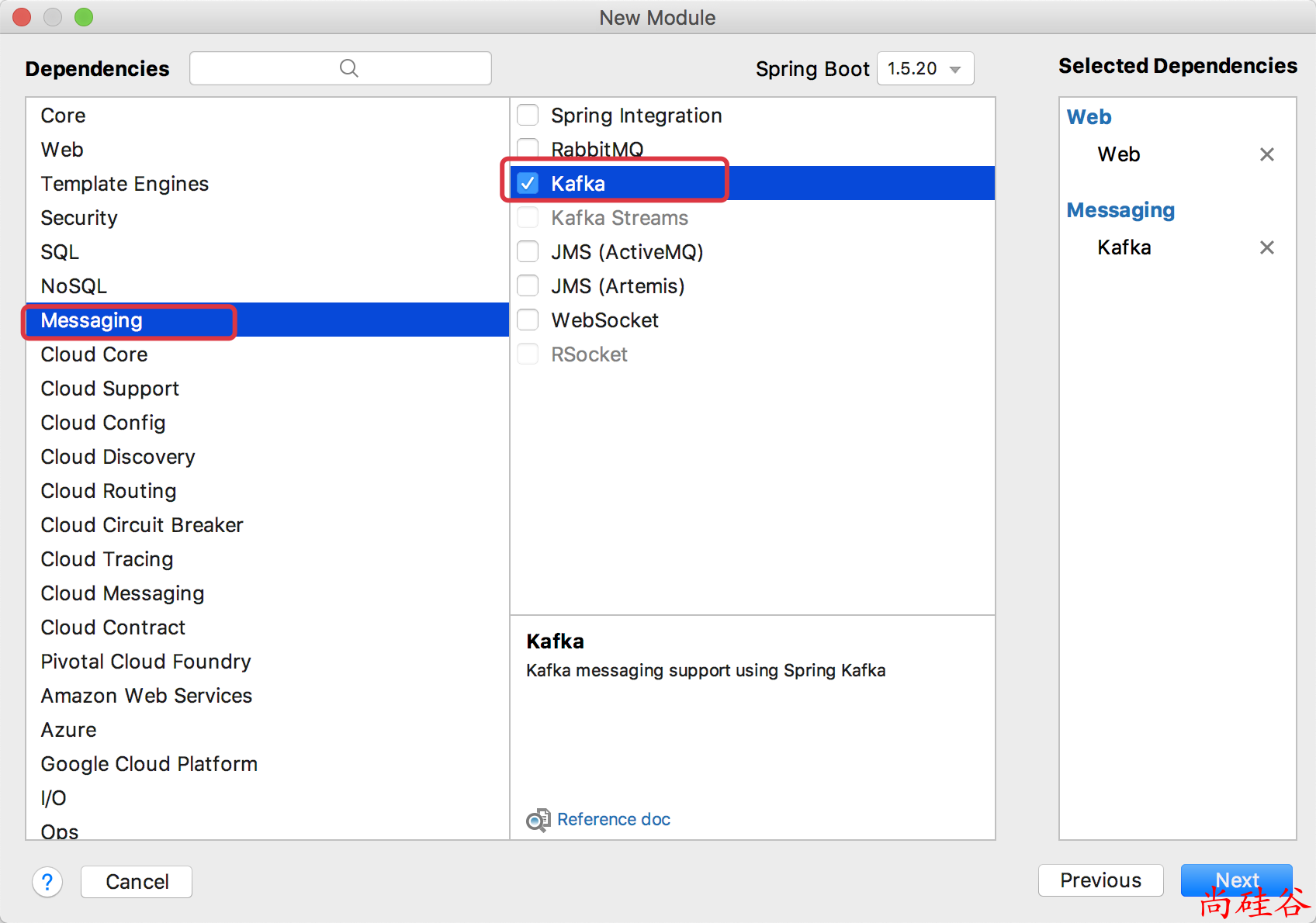Image resolution: width=1316 pixels, height=923 pixels.
Task: Select the Amazon Web Services category
Action: (267, 696)
